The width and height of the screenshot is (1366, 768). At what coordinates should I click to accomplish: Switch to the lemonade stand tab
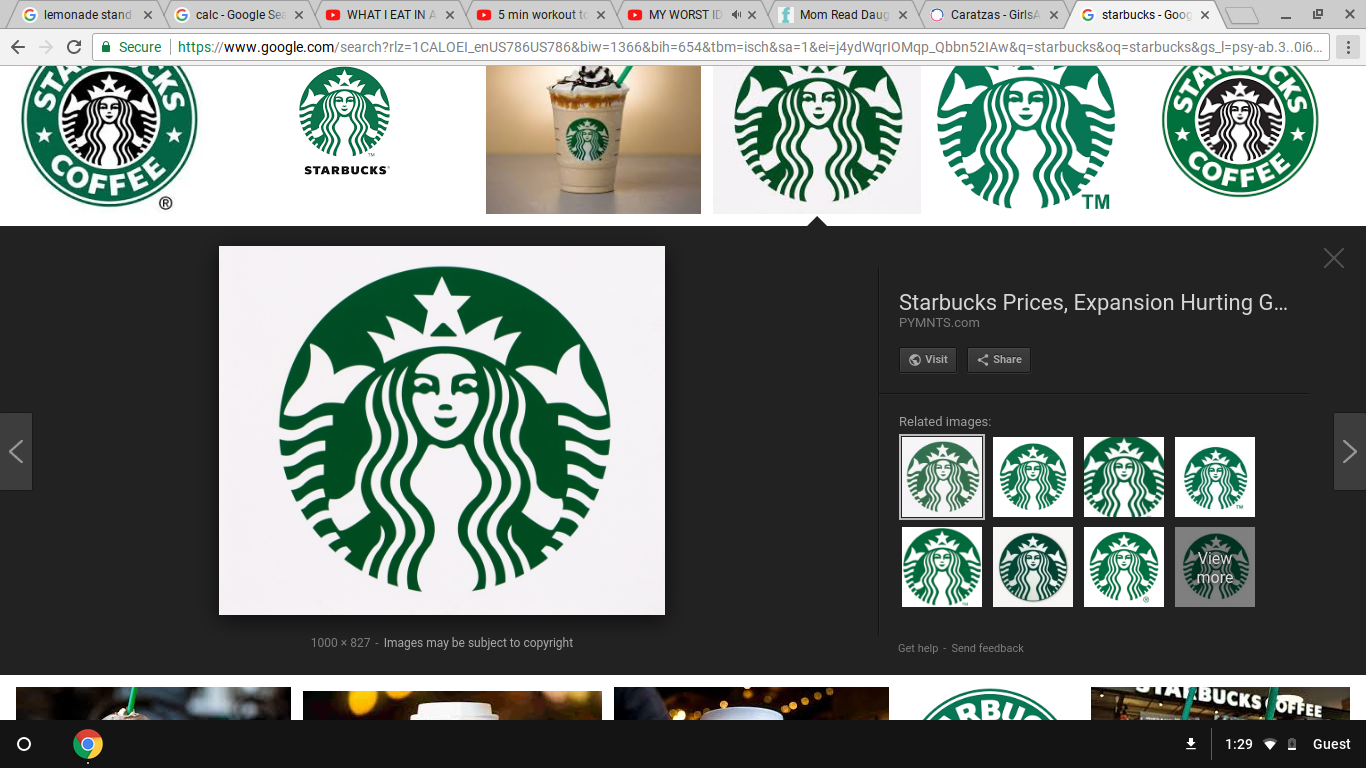point(86,15)
